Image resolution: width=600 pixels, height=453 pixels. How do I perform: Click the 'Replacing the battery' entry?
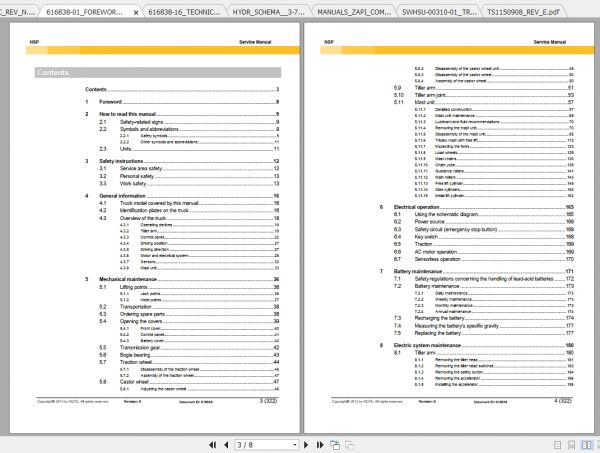tap(438, 333)
